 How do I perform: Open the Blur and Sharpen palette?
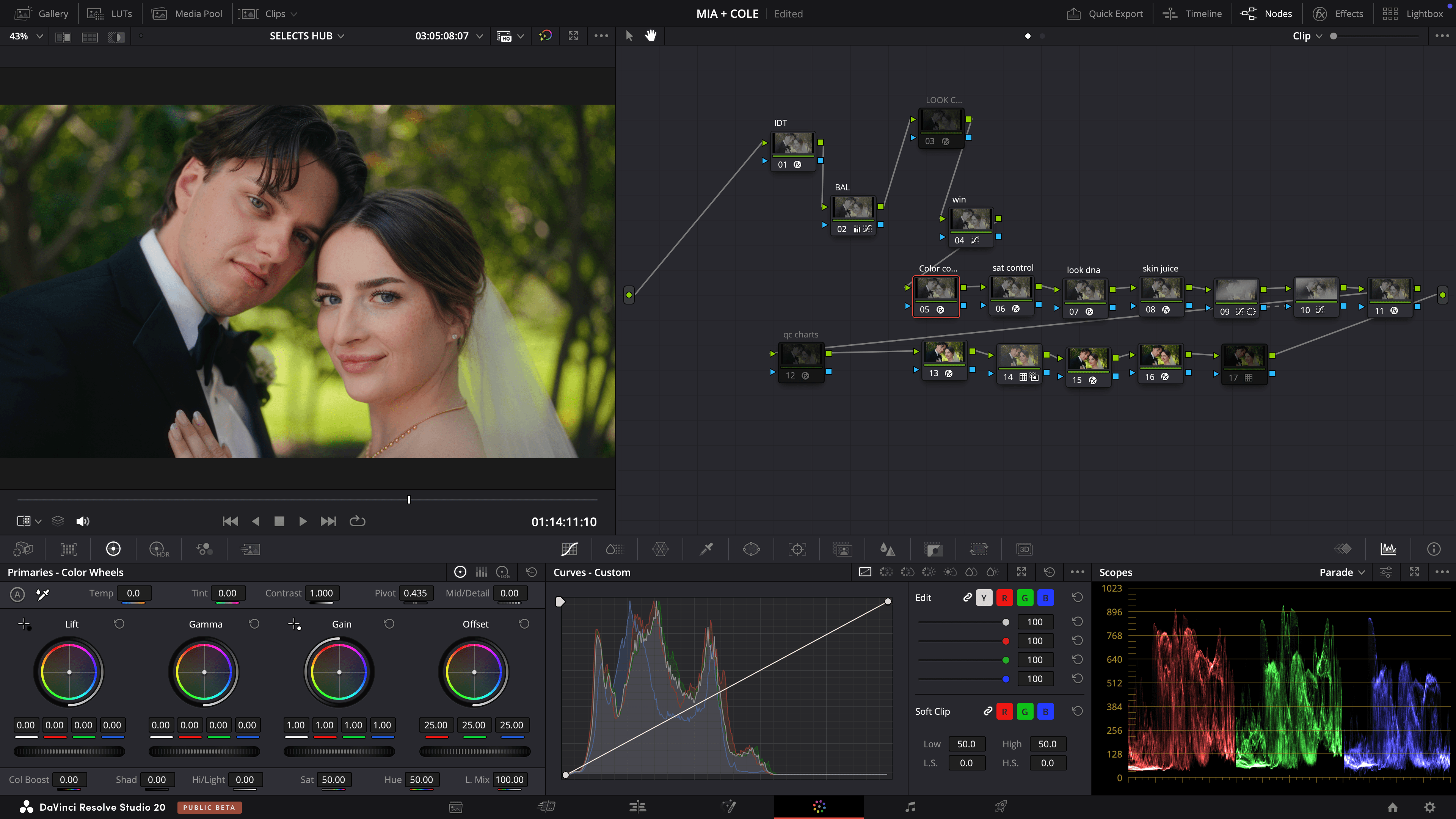coord(887,549)
